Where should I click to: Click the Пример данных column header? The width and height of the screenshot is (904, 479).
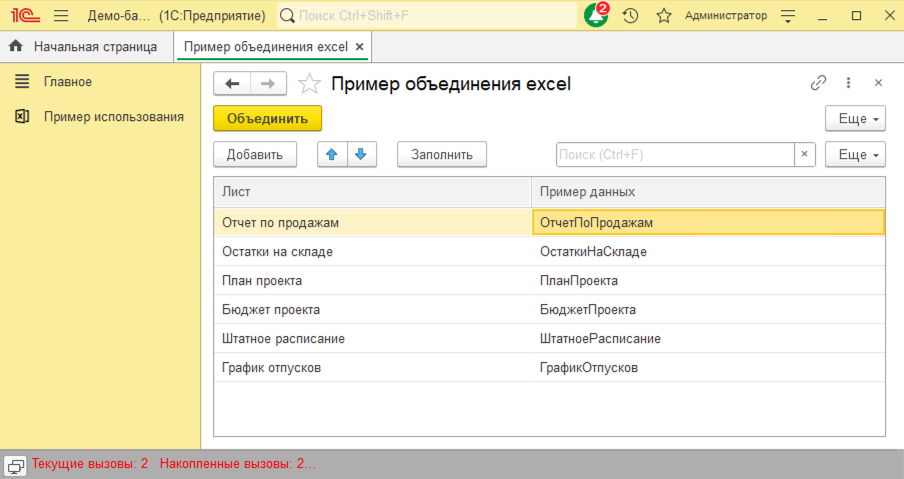[x=708, y=192]
